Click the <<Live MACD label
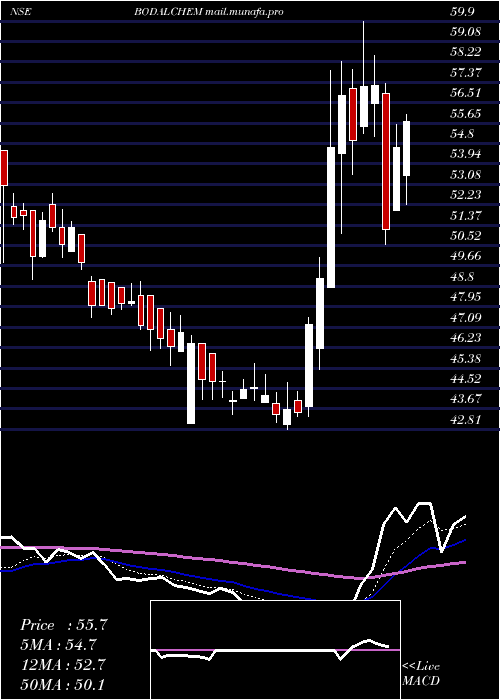 pos(421,674)
